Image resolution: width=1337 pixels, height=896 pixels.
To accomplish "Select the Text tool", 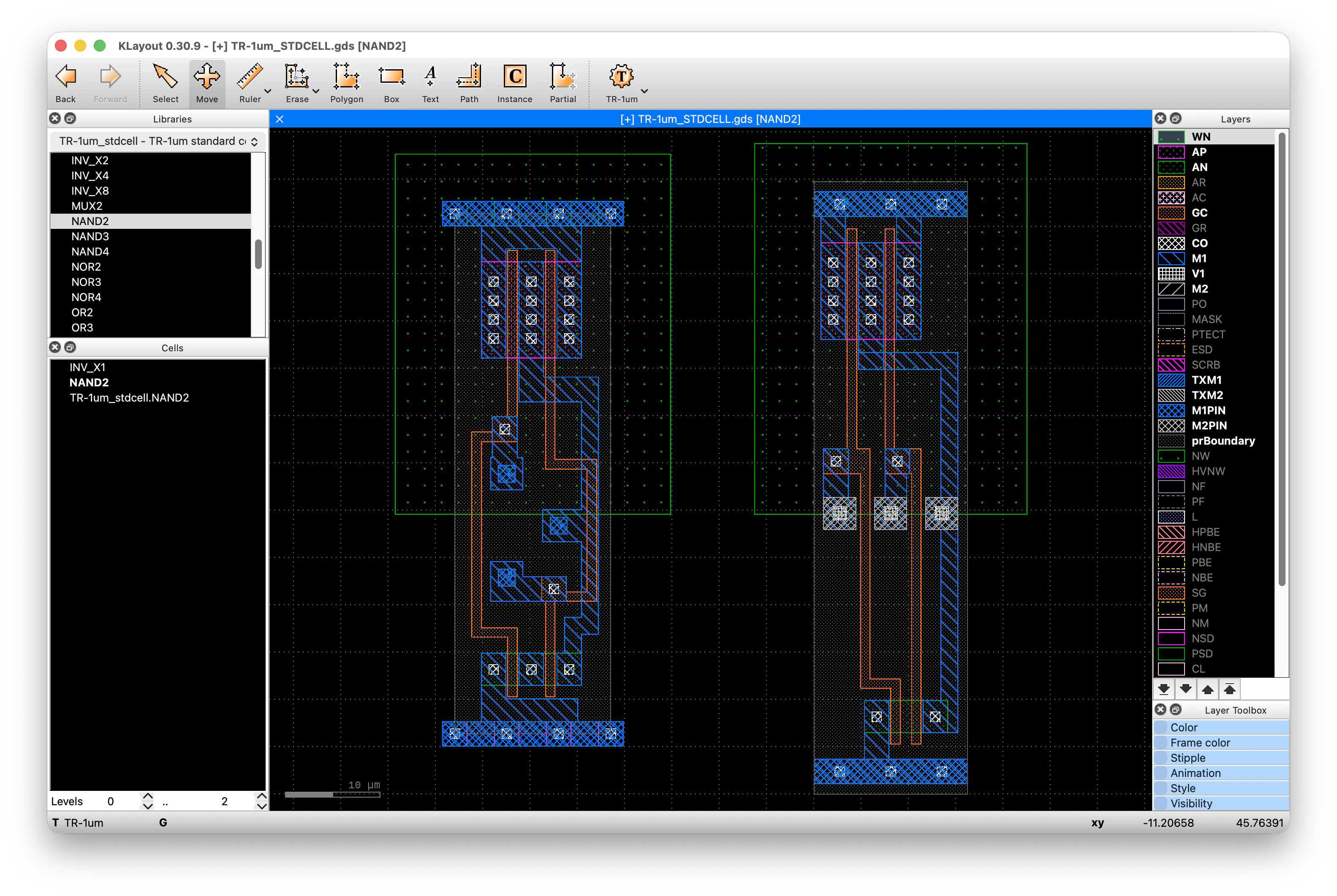I will pyautogui.click(x=430, y=84).
